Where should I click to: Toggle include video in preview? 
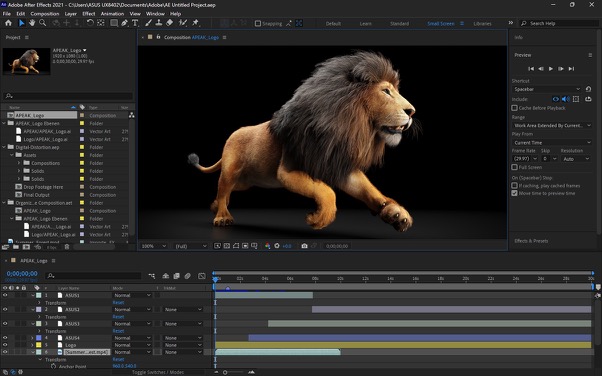point(556,99)
